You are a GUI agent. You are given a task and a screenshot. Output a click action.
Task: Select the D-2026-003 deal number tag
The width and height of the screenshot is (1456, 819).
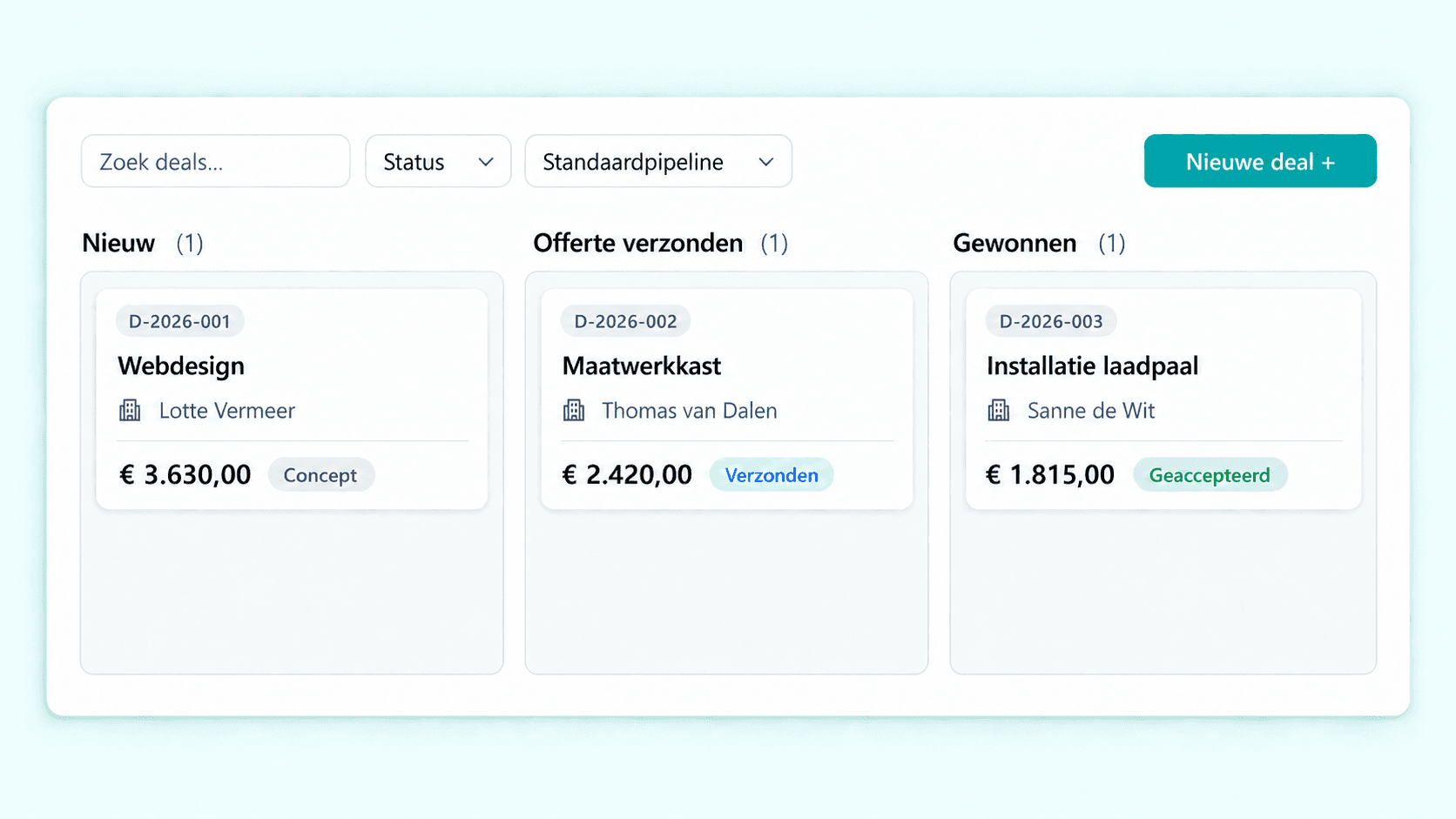click(x=1051, y=321)
